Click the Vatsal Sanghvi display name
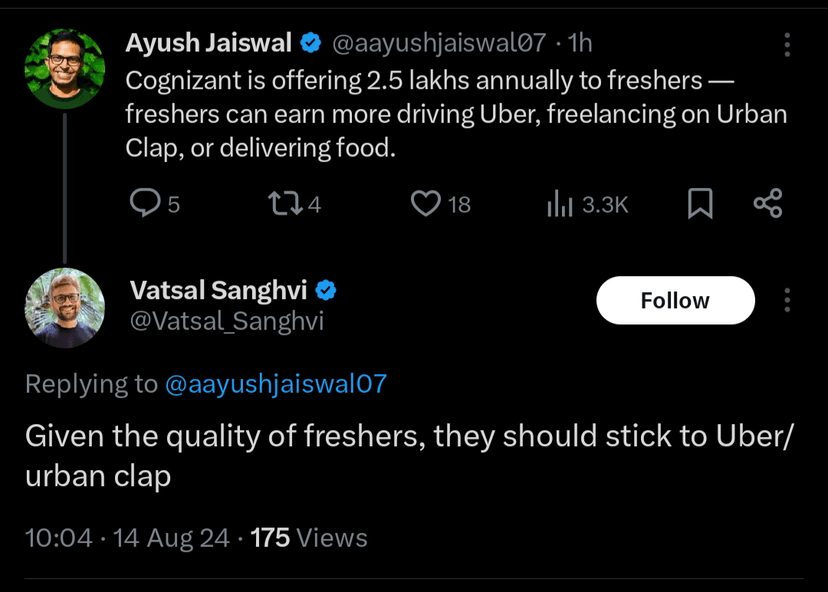 220,290
